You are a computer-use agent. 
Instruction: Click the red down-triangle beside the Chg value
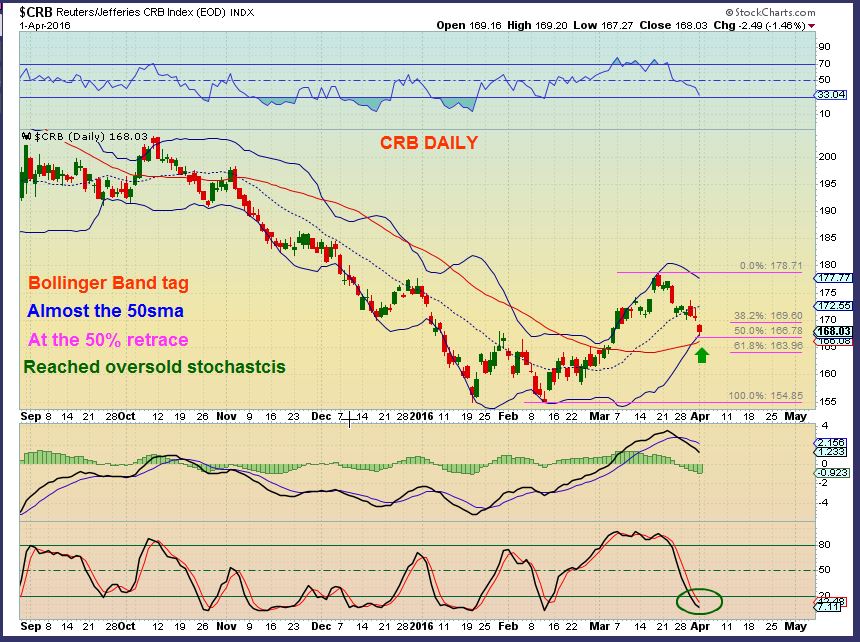pos(812,26)
